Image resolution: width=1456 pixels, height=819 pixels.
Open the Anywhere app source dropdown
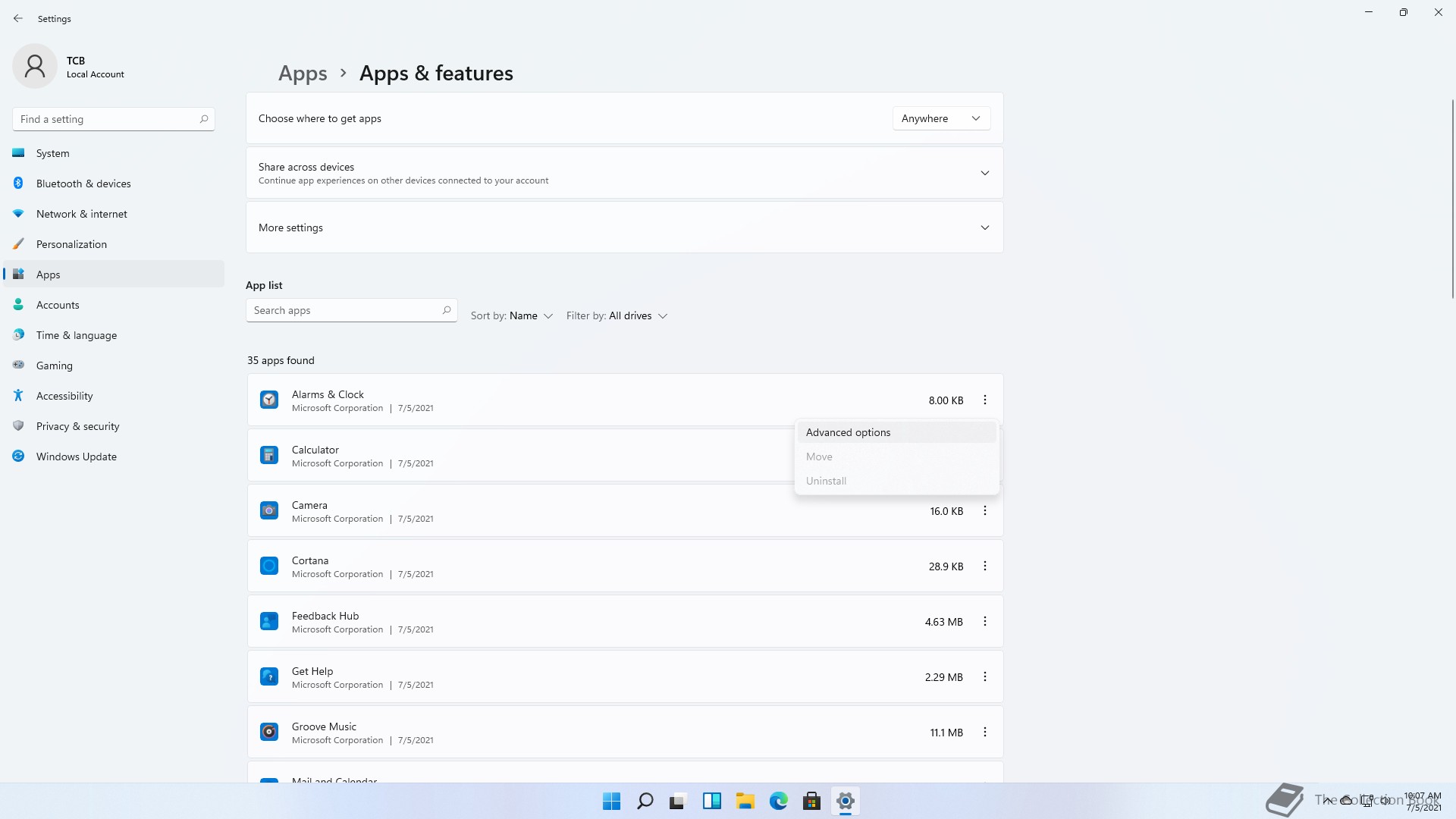(x=941, y=118)
